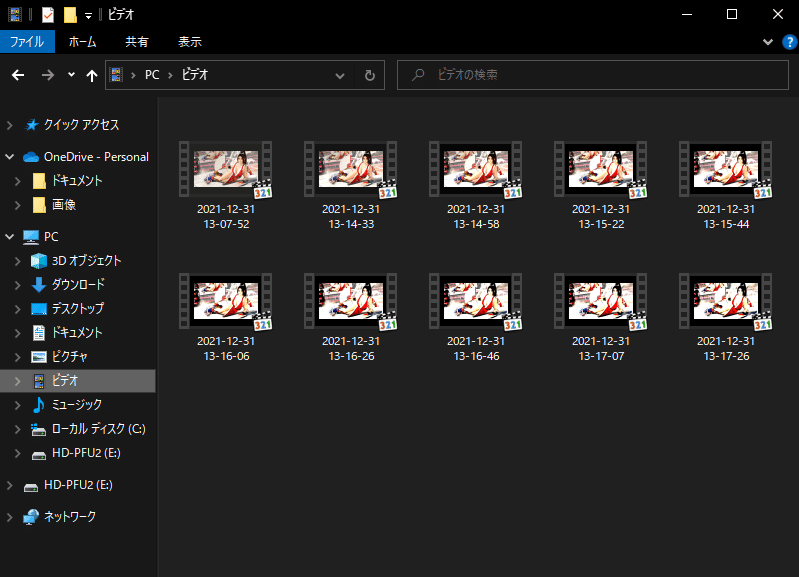
Task: Switch to the 表示 ribbon tab
Action: [x=190, y=42]
